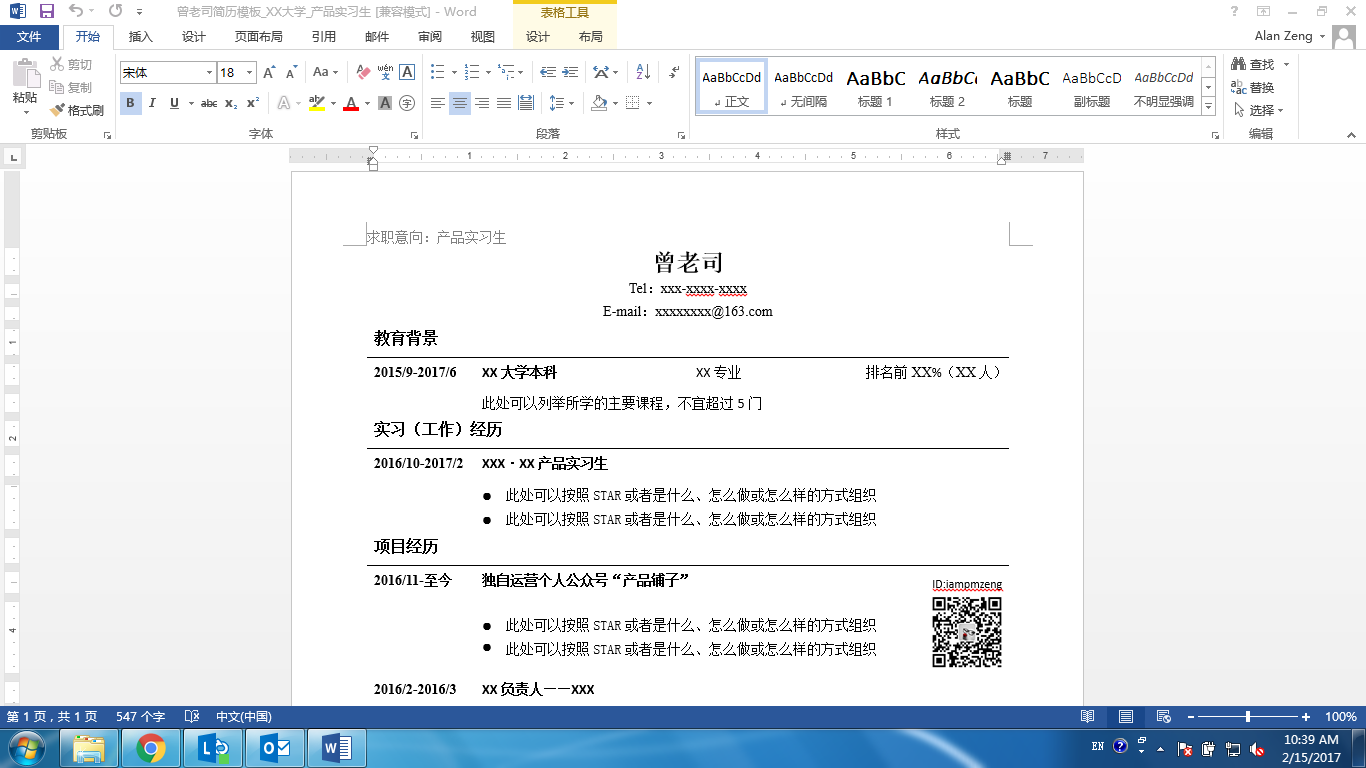Click the Alan Zeng account name
The image size is (1366, 768).
pos(1284,36)
